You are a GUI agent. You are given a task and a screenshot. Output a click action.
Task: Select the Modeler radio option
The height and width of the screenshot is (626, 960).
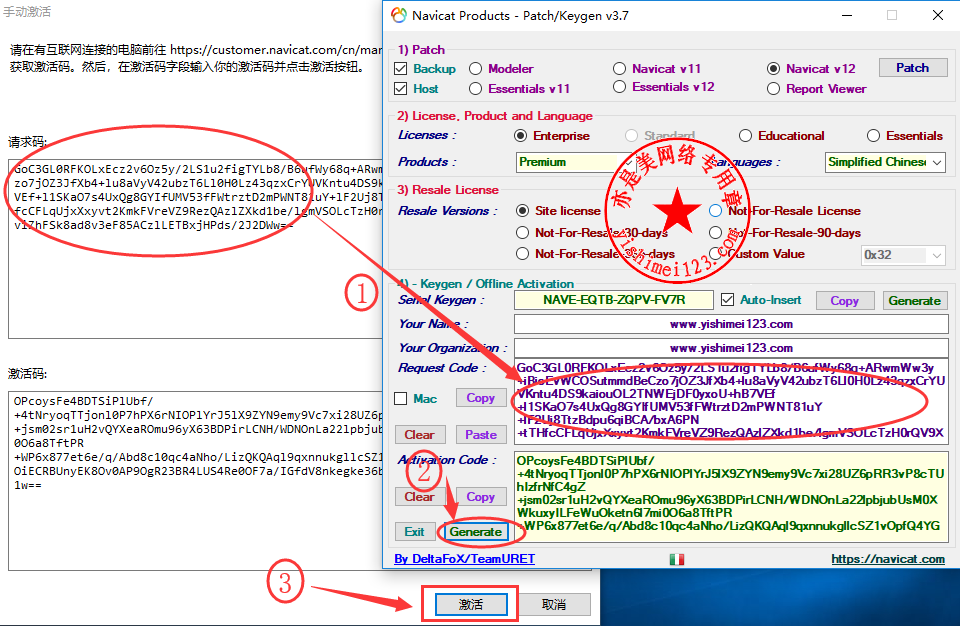pos(476,69)
